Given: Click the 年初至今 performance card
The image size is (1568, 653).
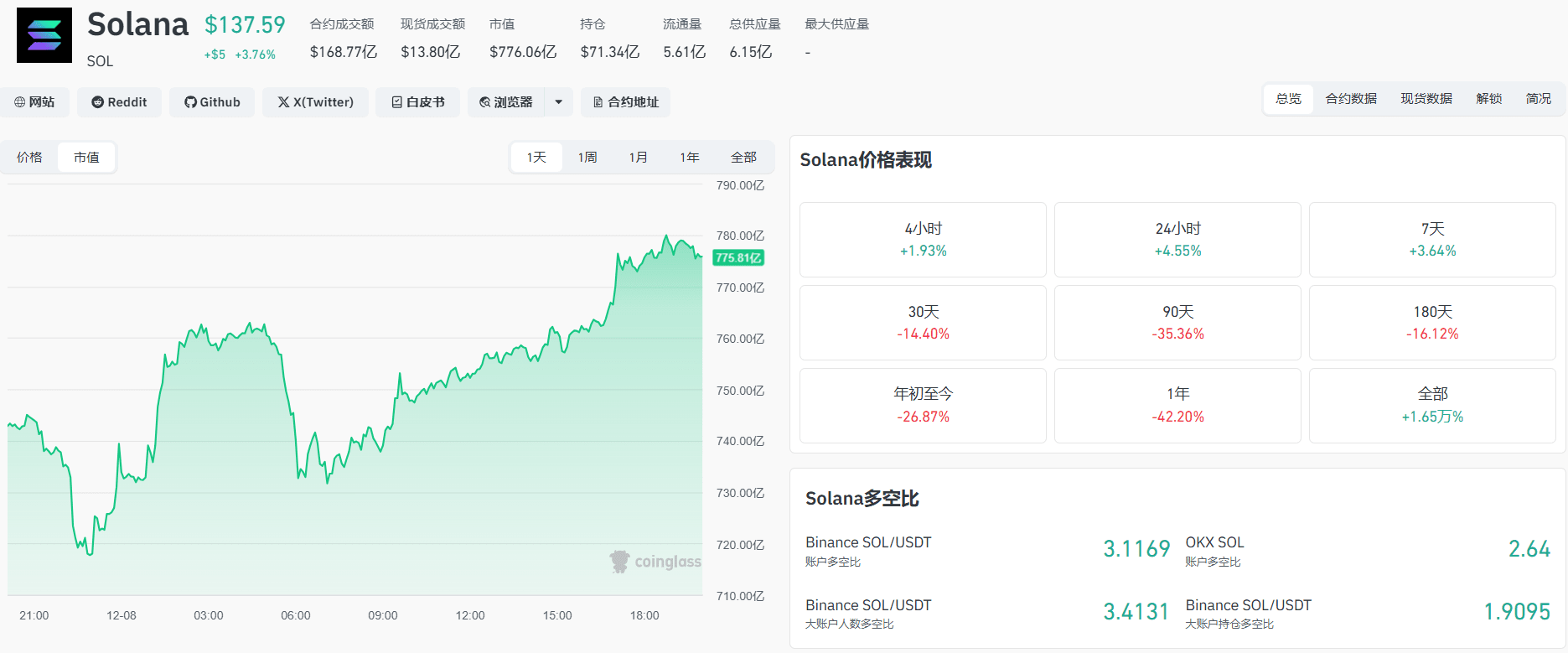Looking at the screenshot, I should click(923, 406).
